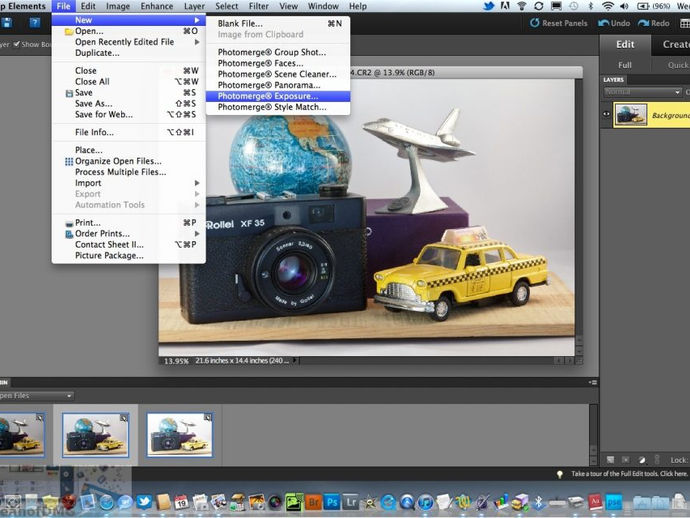Viewport: 690px width, 518px height.
Task: Open the Calendar icon in the Dock
Action: pos(181,502)
